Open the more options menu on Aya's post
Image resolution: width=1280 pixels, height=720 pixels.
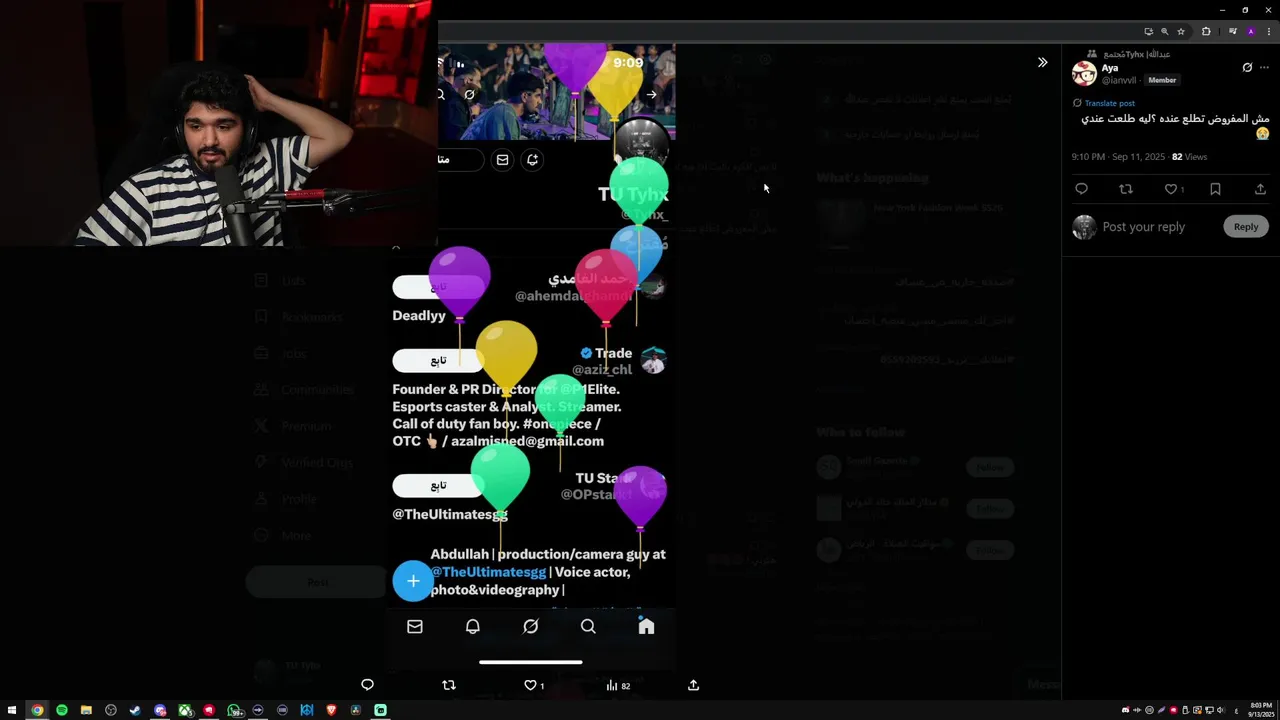pyautogui.click(x=1264, y=68)
